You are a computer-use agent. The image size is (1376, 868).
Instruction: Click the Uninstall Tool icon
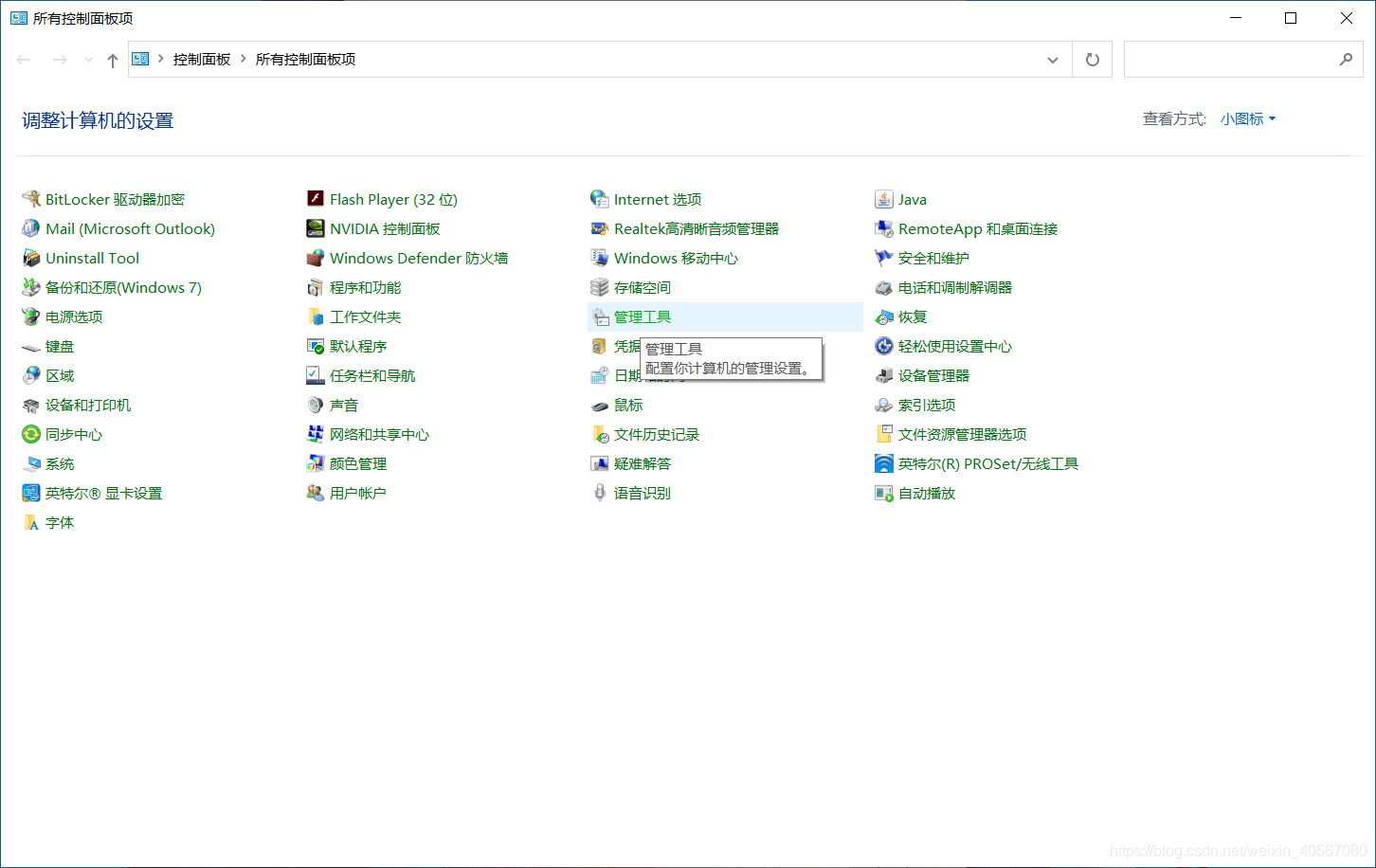31,258
